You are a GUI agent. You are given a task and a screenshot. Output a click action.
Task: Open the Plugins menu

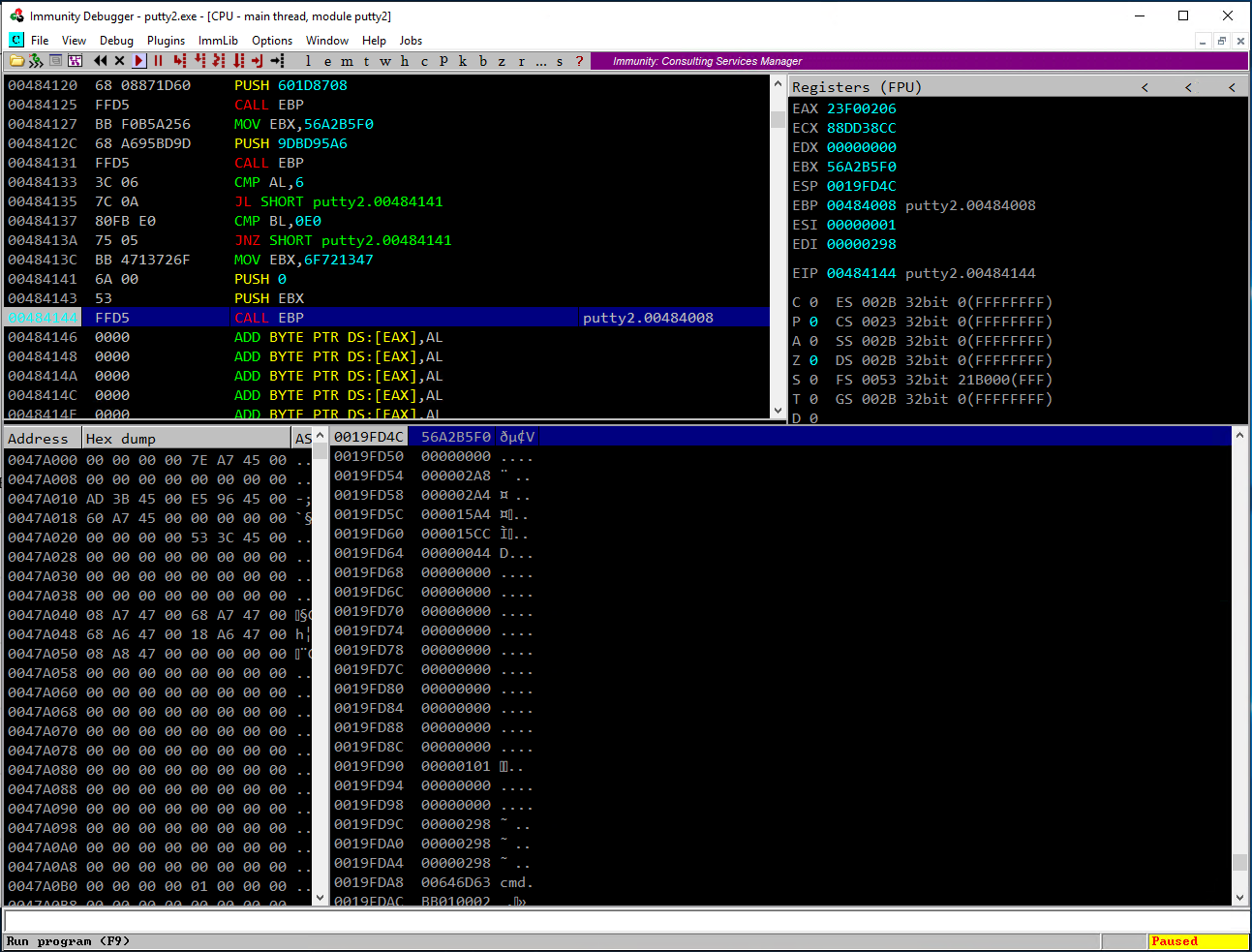pos(166,41)
